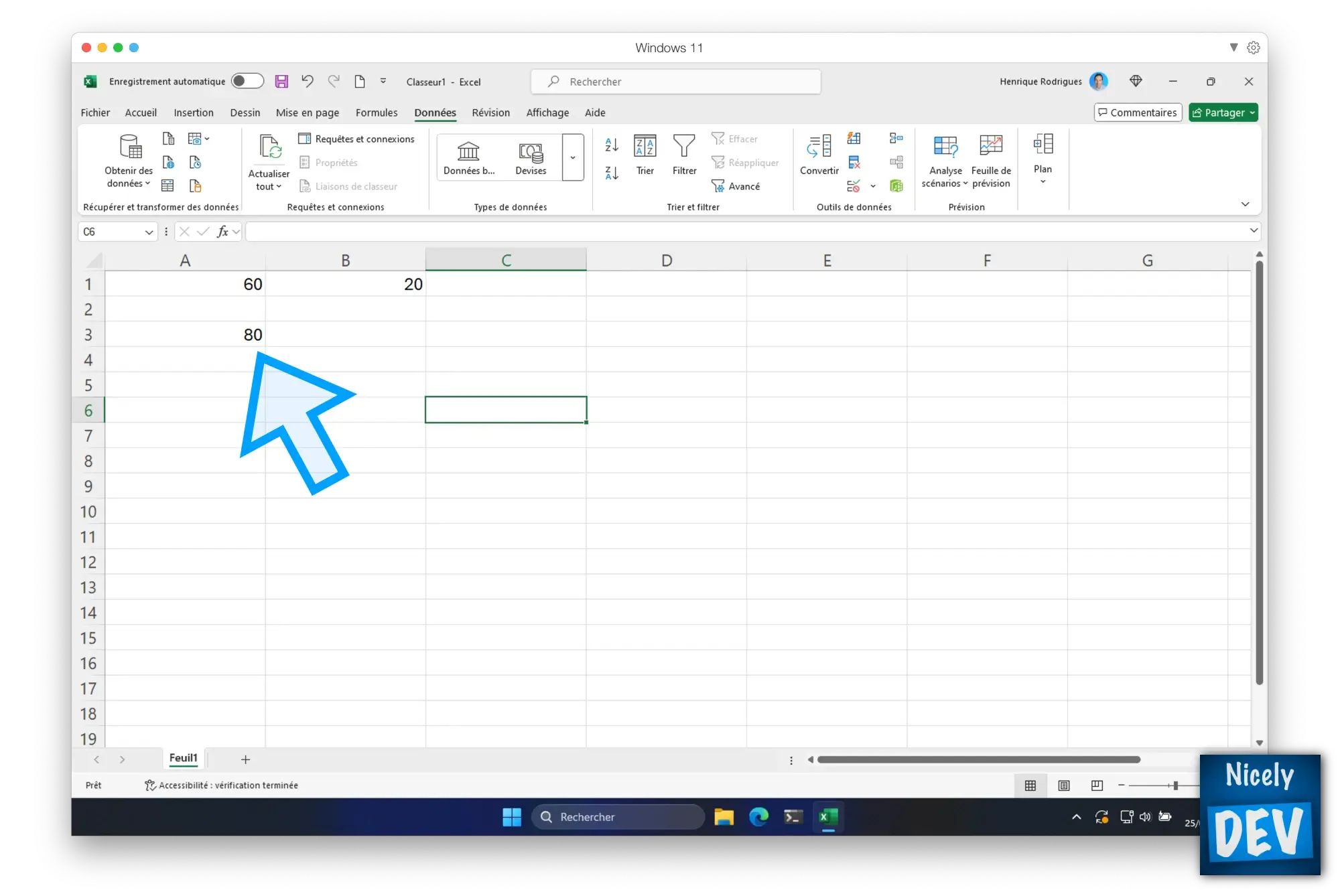Open the Name Box dropdown arrow
Image resolution: width=1340 pixels, height=896 pixels.
click(149, 232)
